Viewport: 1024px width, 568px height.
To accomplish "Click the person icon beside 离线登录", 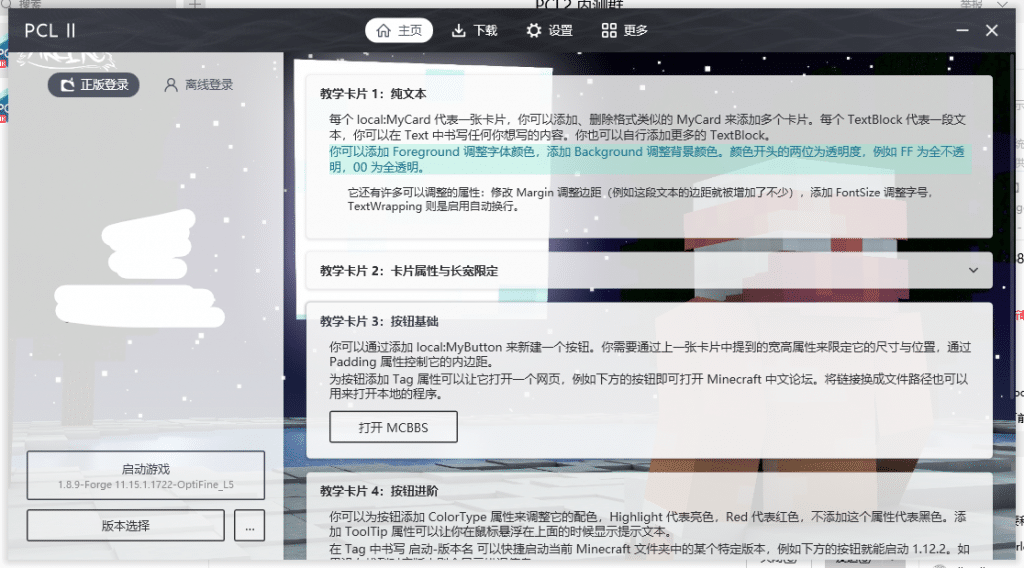I will [x=171, y=85].
